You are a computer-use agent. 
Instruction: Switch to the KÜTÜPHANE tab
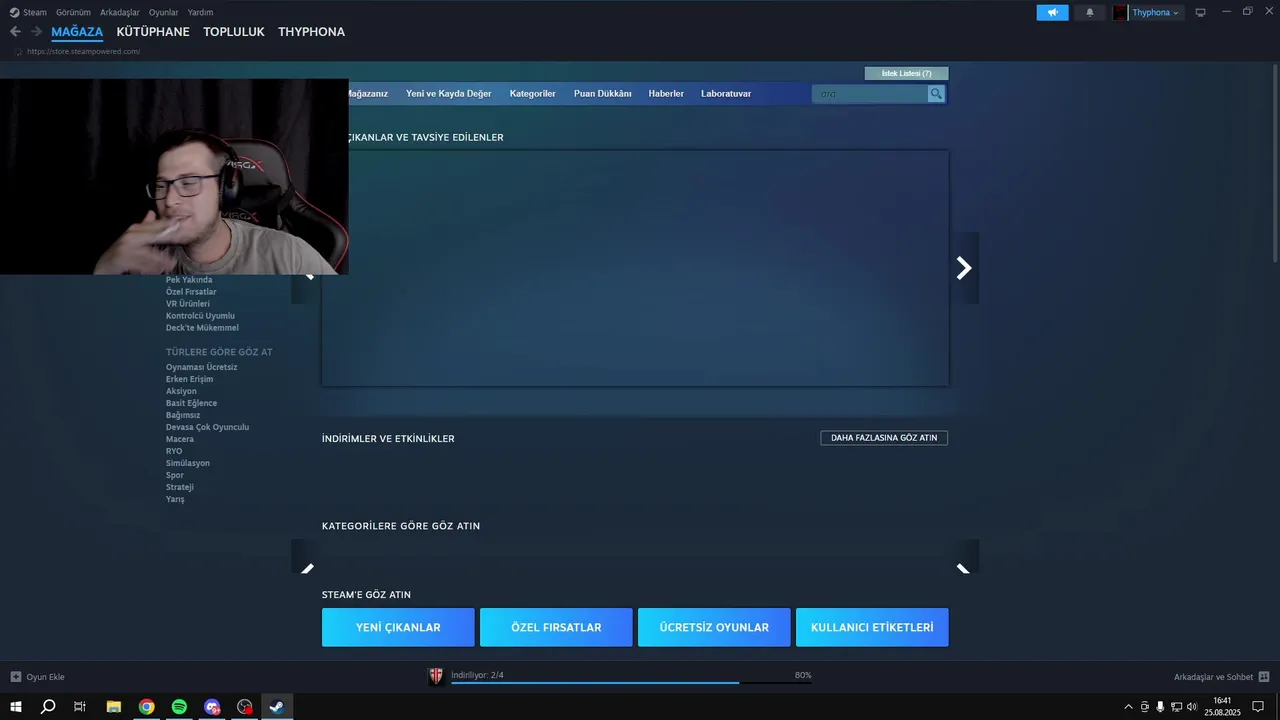click(x=153, y=32)
